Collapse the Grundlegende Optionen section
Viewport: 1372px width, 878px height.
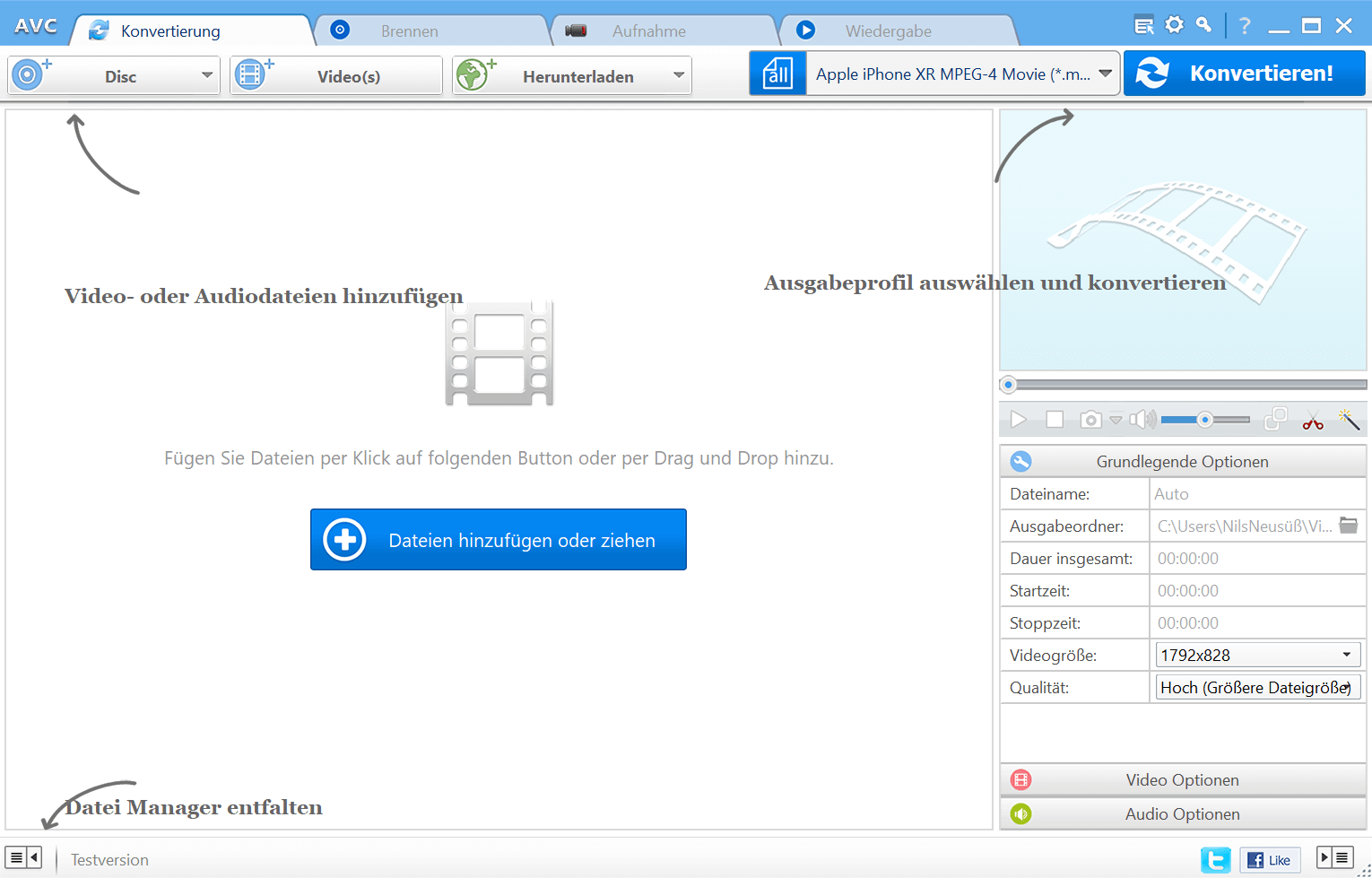pyautogui.click(x=1183, y=462)
